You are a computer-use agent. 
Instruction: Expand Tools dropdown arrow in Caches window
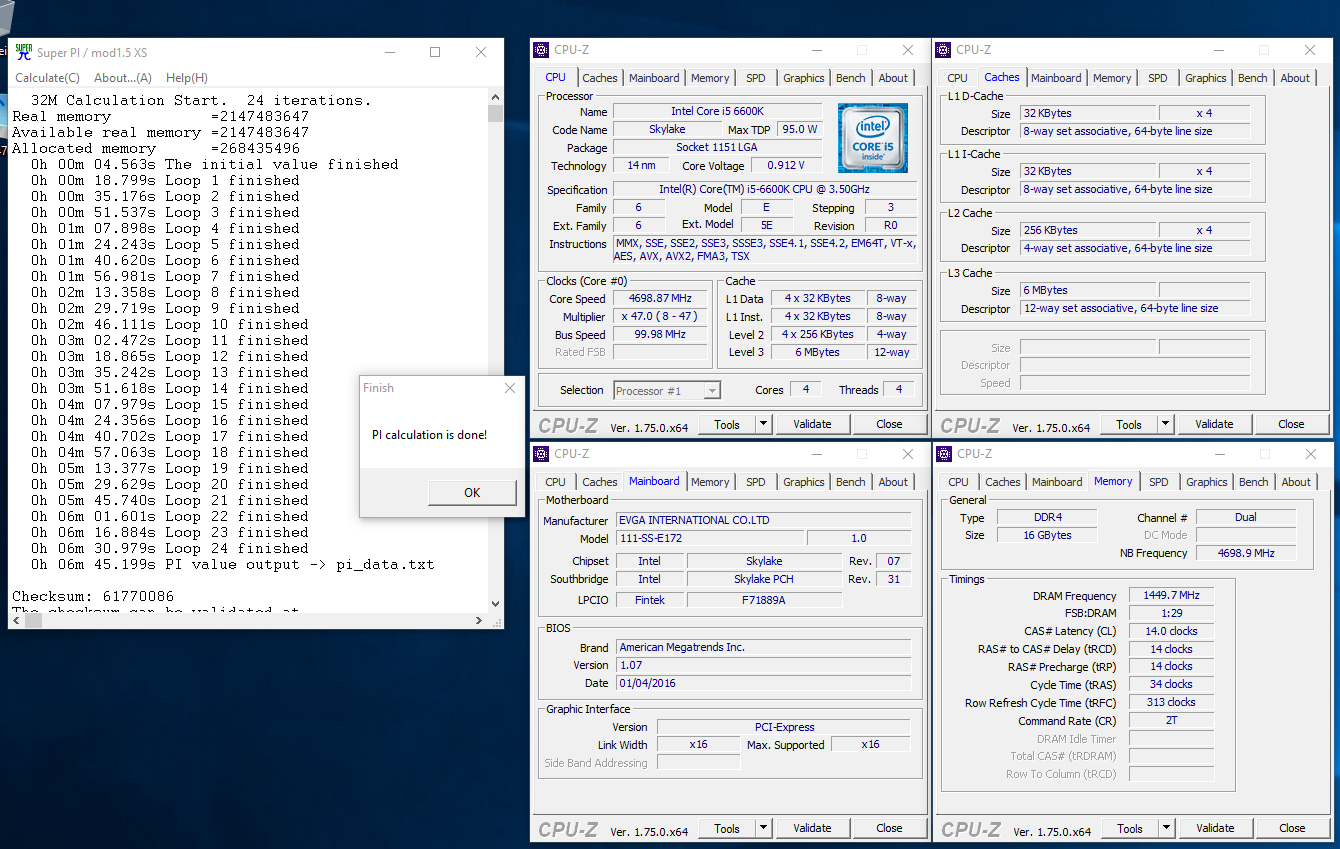coord(1165,424)
